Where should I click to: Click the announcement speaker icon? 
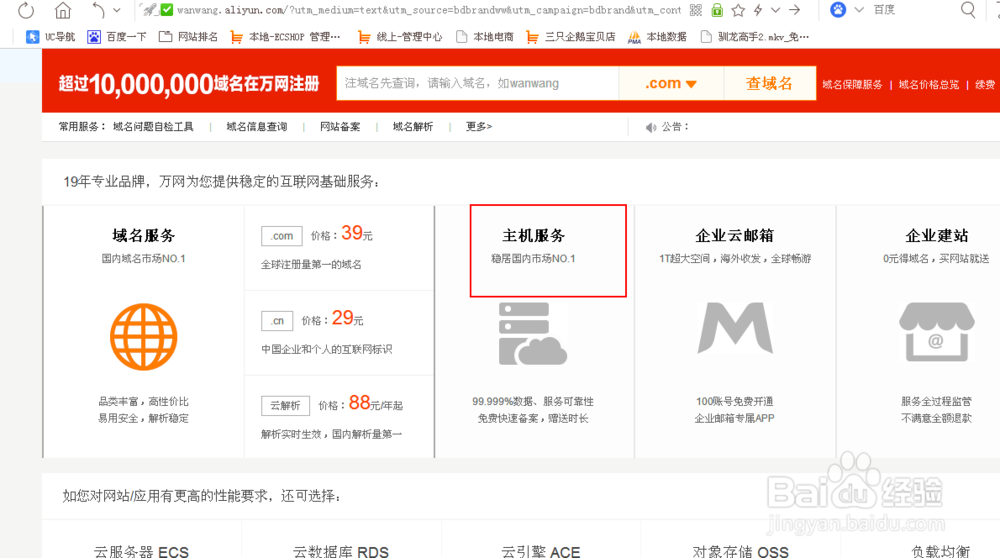651,128
